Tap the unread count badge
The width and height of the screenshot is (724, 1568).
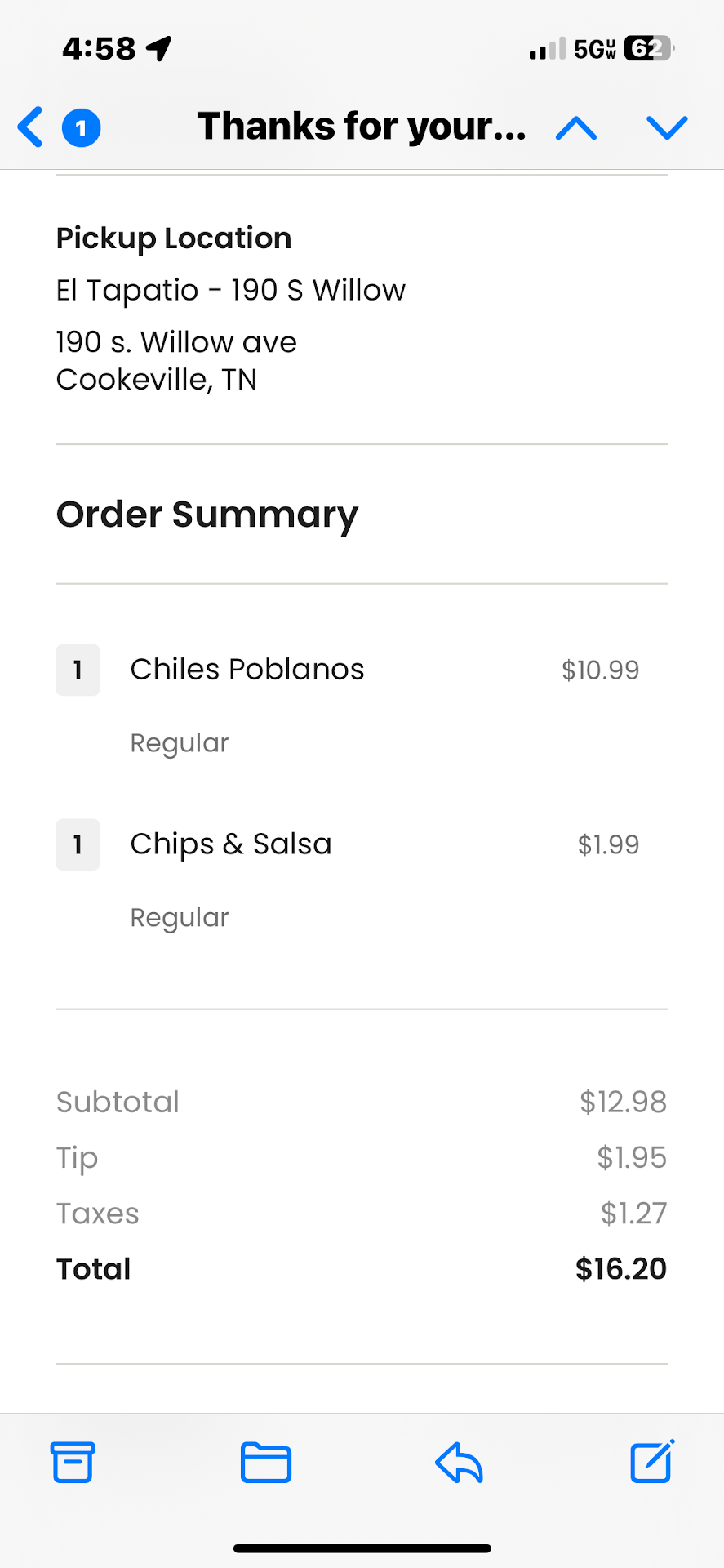81,128
